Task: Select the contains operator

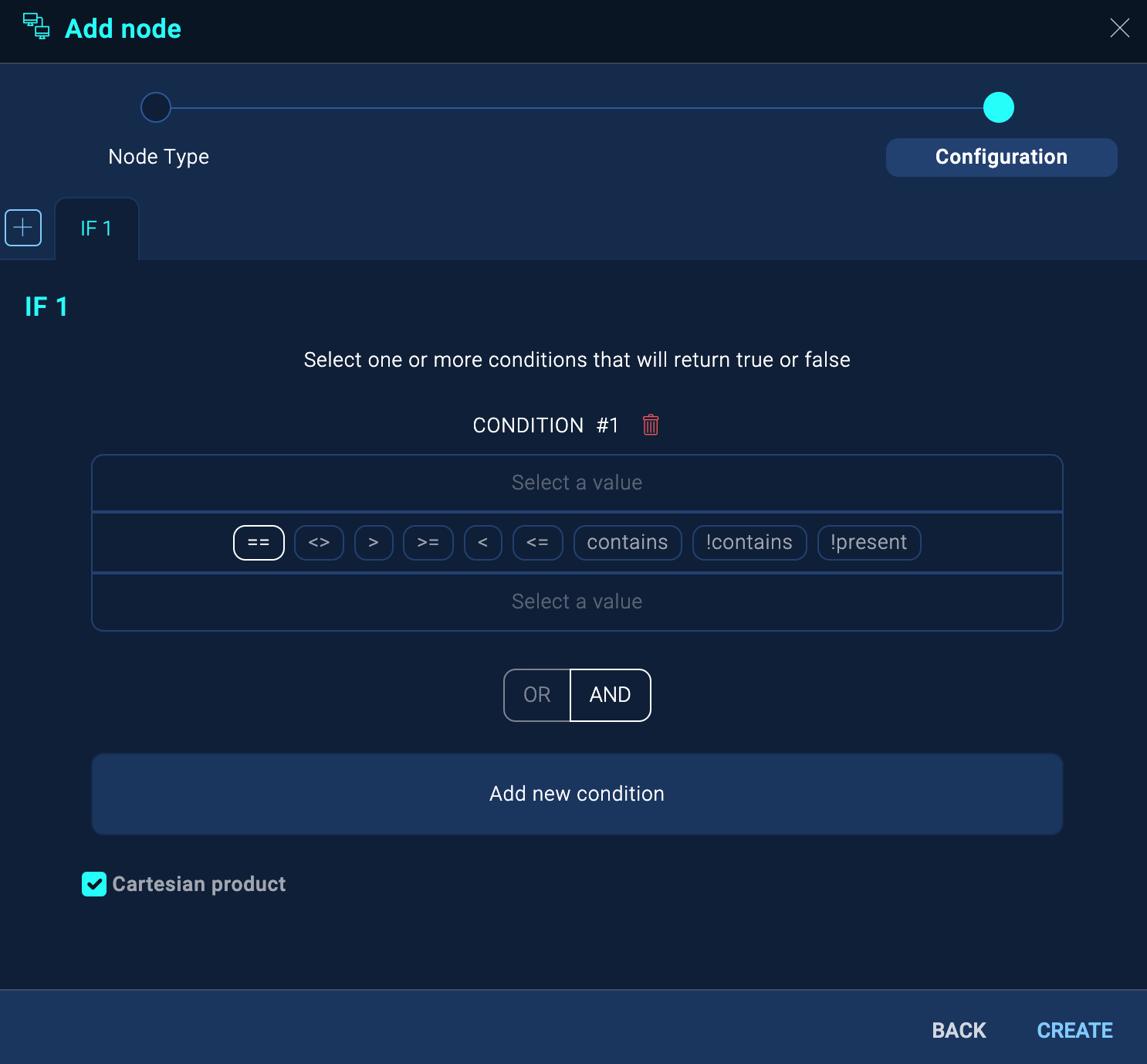Action: [x=627, y=542]
